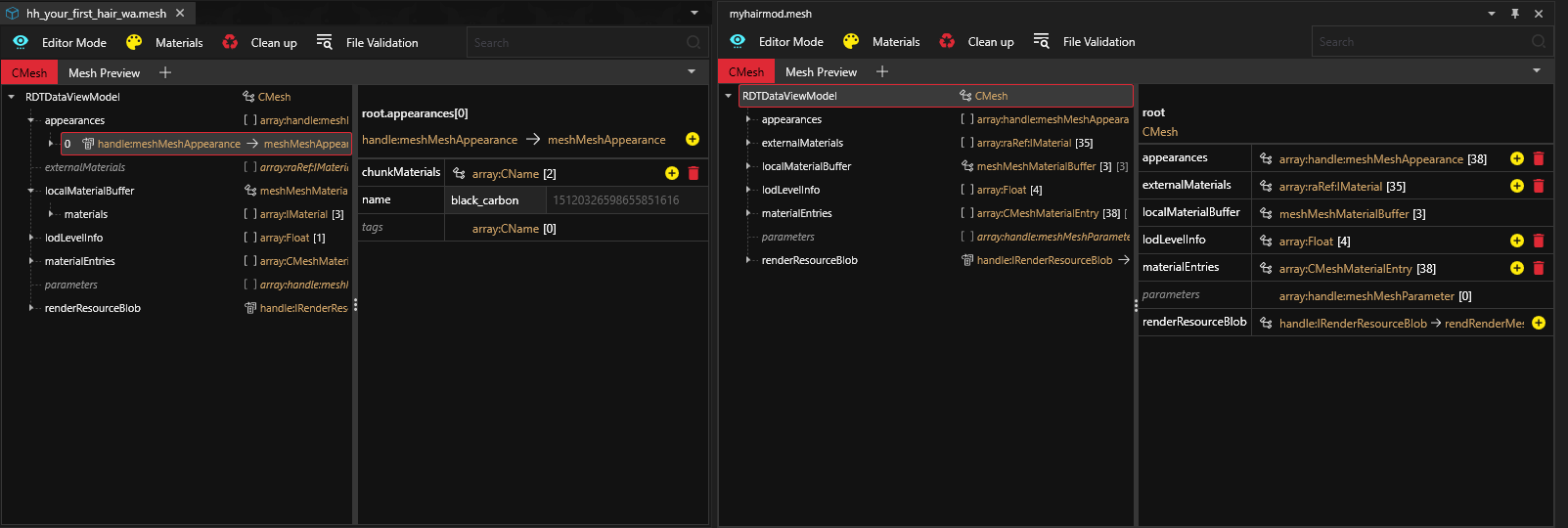The width and height of the screenshot is (1568, 528).
Task: Add entry to lodLevelInfo array
Action: (1517, 241)
